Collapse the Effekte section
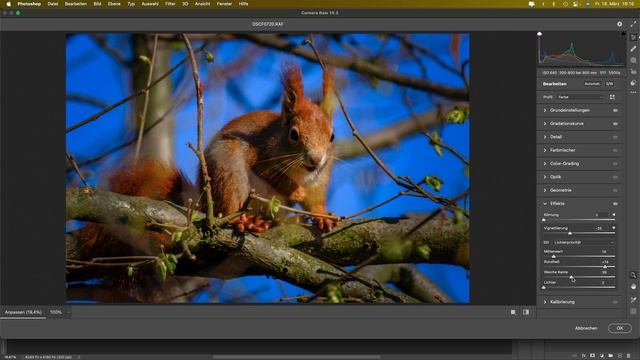 [545, 203]
